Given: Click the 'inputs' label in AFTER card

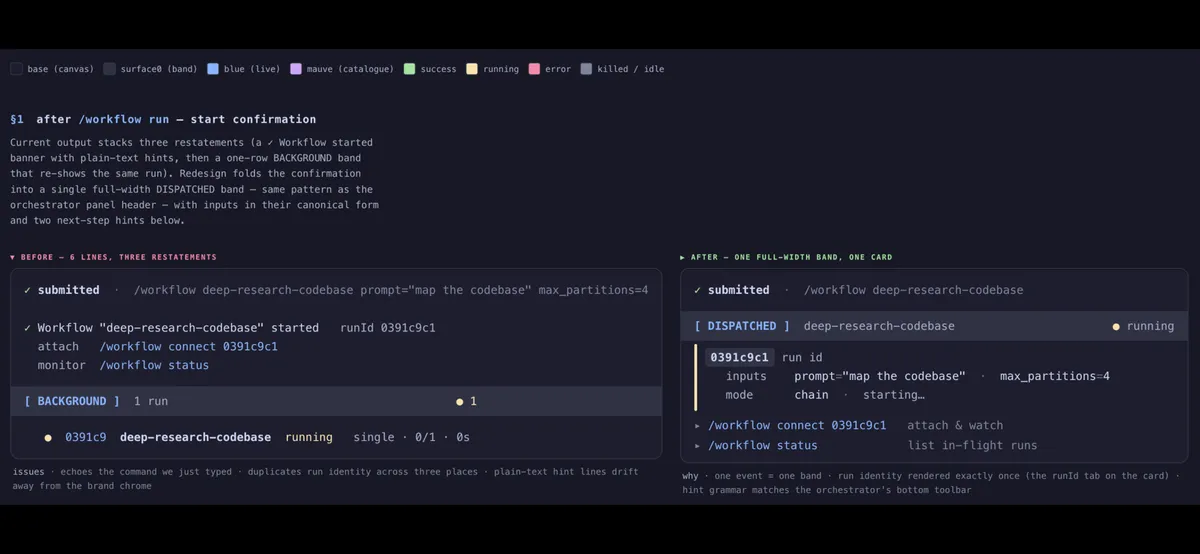Looking at the screenshot, I should coord(746,376).
